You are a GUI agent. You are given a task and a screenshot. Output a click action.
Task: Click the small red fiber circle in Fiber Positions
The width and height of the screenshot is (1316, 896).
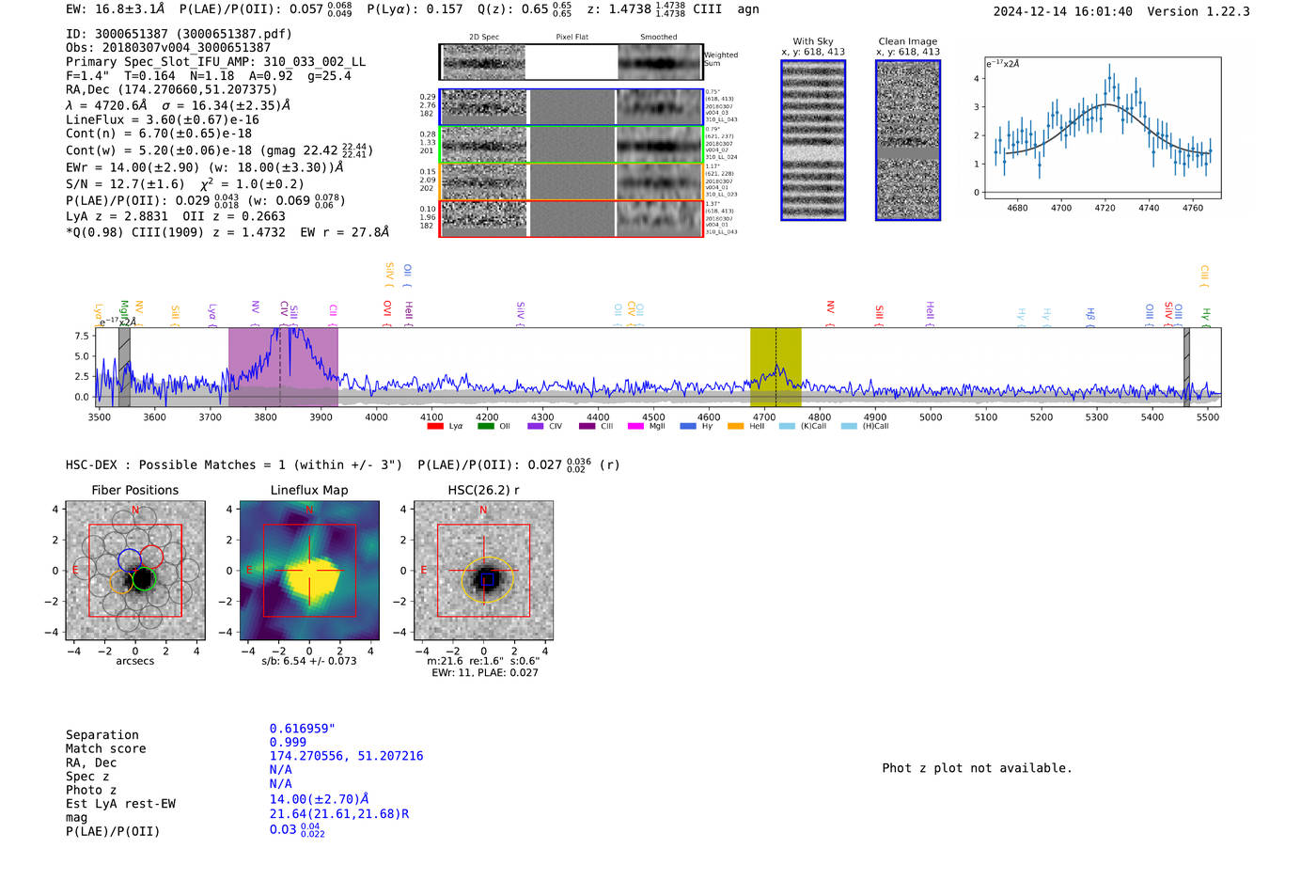pyautogui.click(x=151, y=556)
